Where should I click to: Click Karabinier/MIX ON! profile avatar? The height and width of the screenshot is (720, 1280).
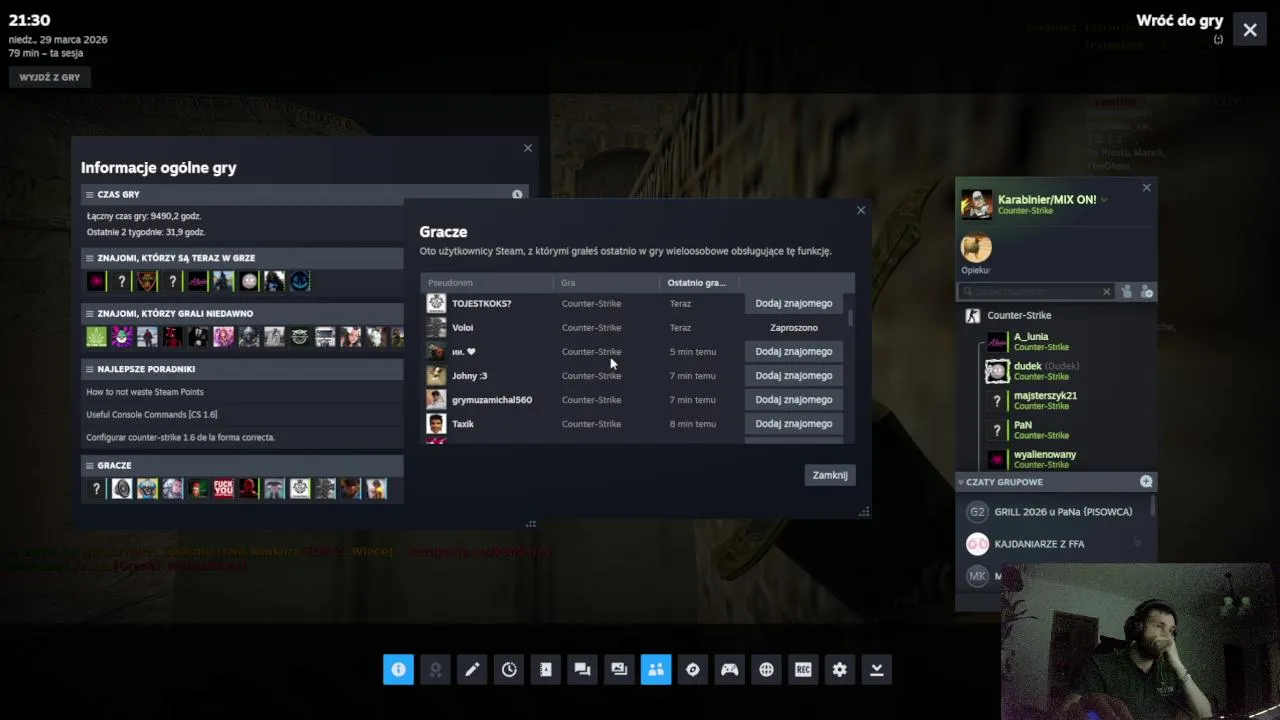[x=977, y=204]
